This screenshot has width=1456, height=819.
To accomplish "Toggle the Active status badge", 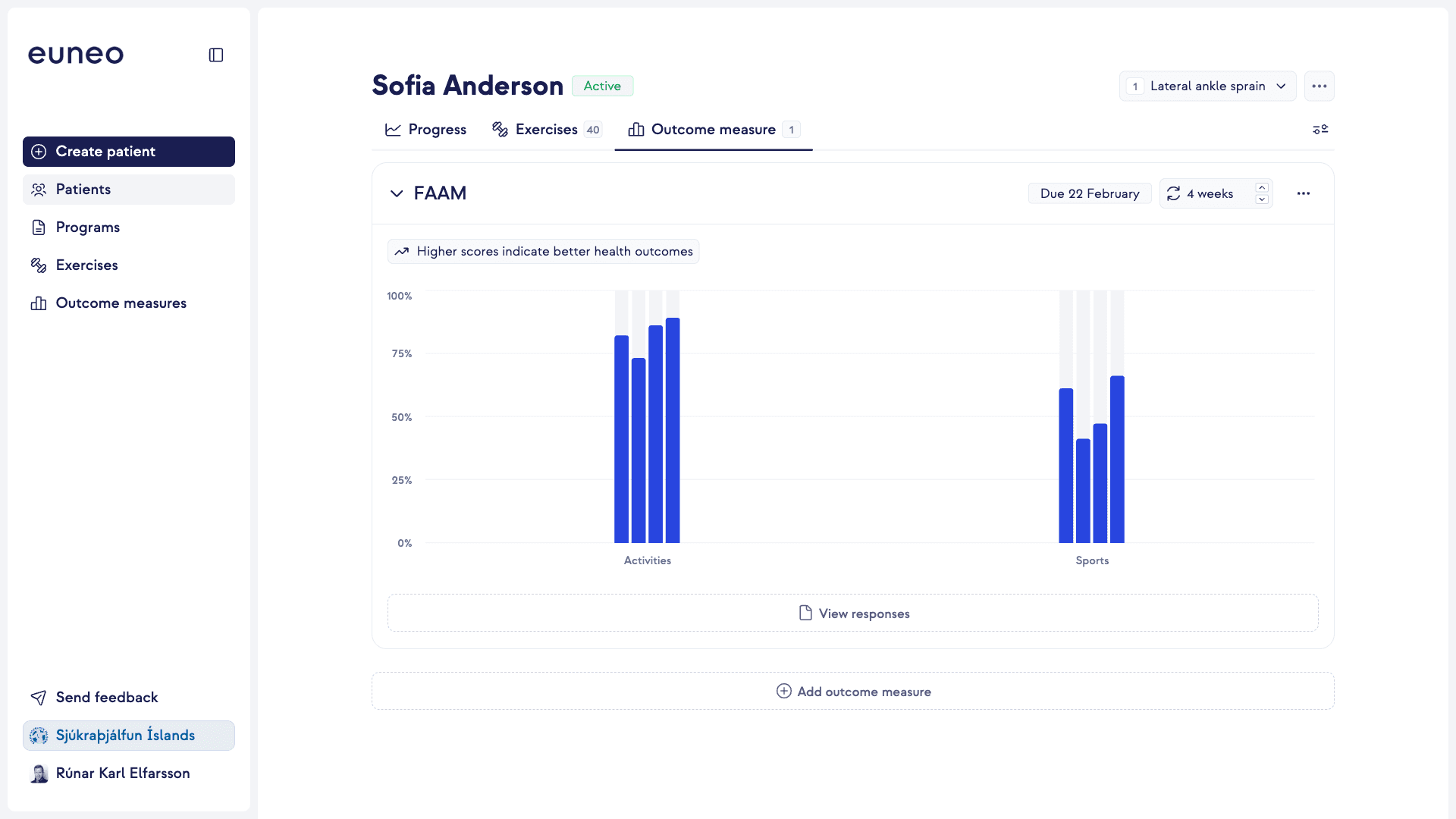I will pos(602,86).
